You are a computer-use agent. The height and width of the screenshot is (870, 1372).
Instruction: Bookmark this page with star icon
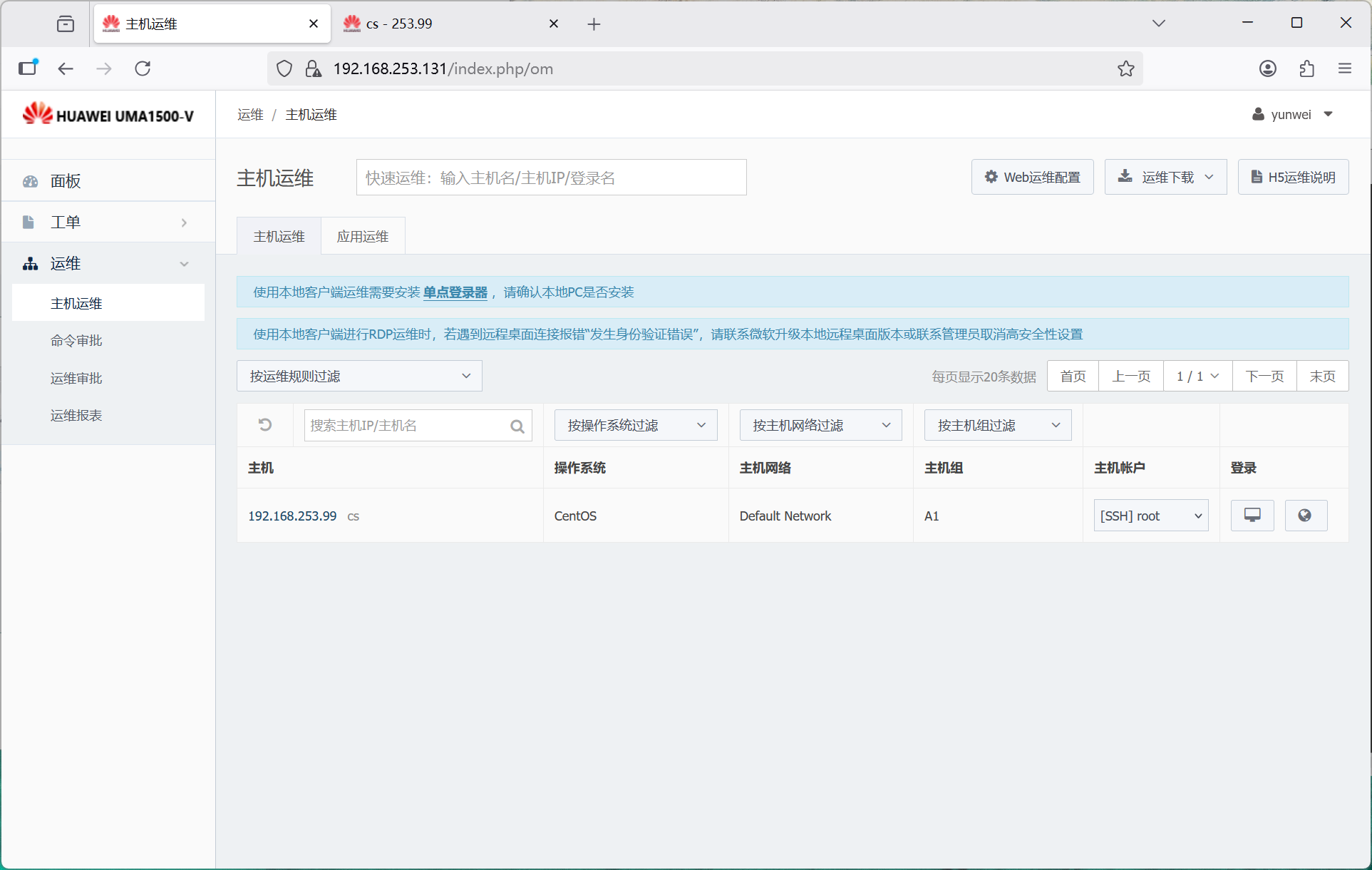1125,68
